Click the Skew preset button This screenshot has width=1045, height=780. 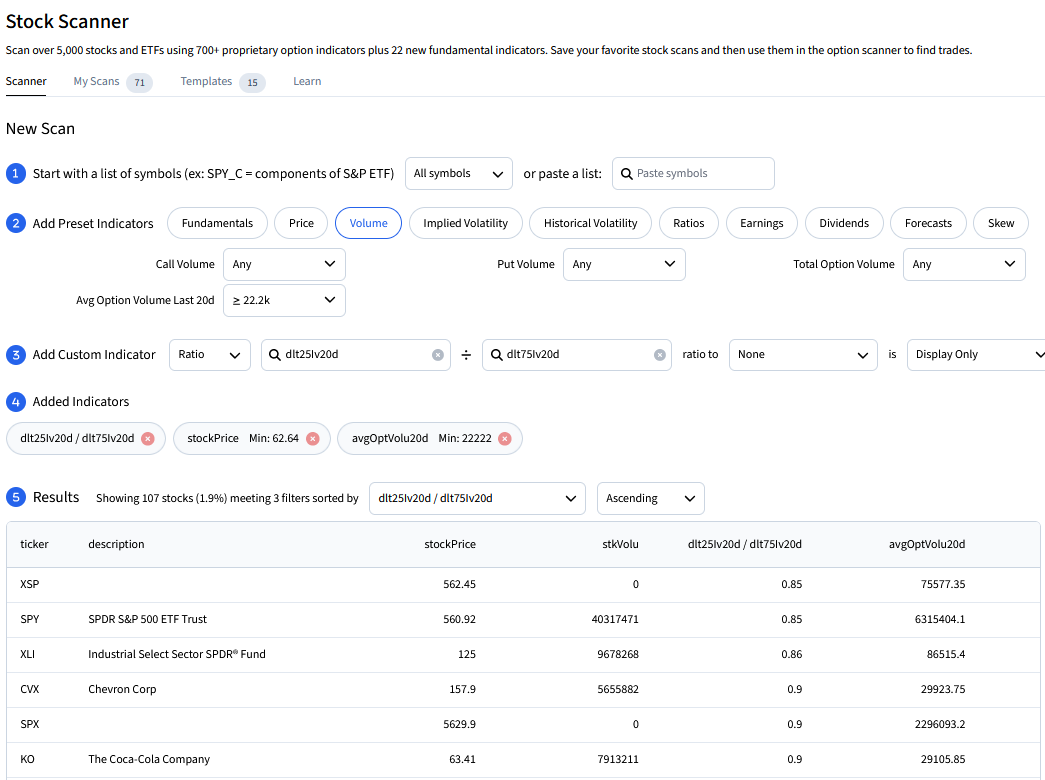coord(1000,223)
